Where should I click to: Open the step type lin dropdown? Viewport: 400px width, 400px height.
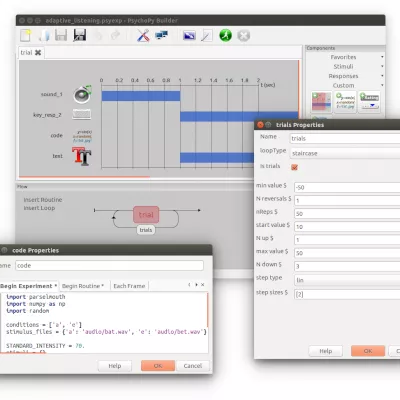tap(347, 280)
